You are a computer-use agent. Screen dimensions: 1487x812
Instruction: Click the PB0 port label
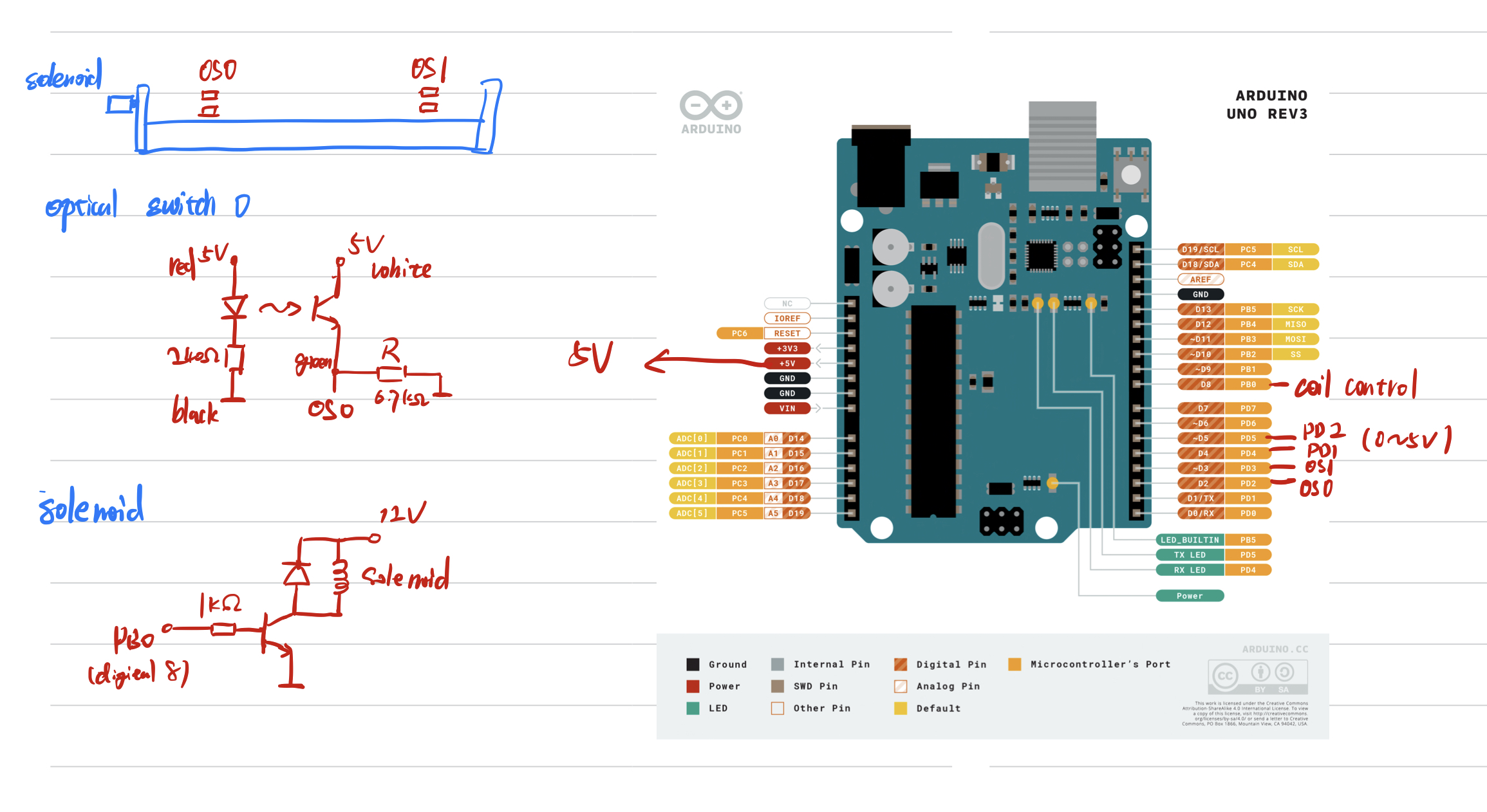[x=1248, y=384]
